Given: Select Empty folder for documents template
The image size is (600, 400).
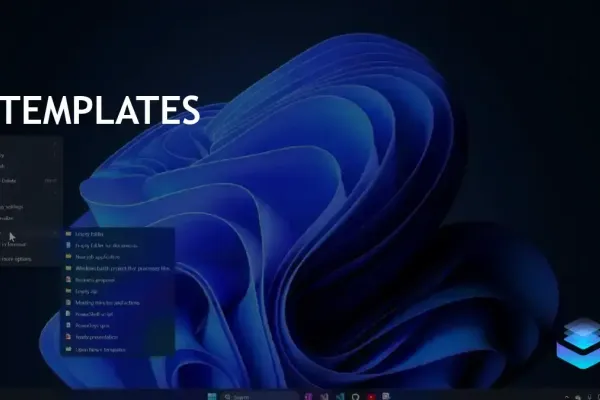Looking at the screenshot, I should 117,245.
